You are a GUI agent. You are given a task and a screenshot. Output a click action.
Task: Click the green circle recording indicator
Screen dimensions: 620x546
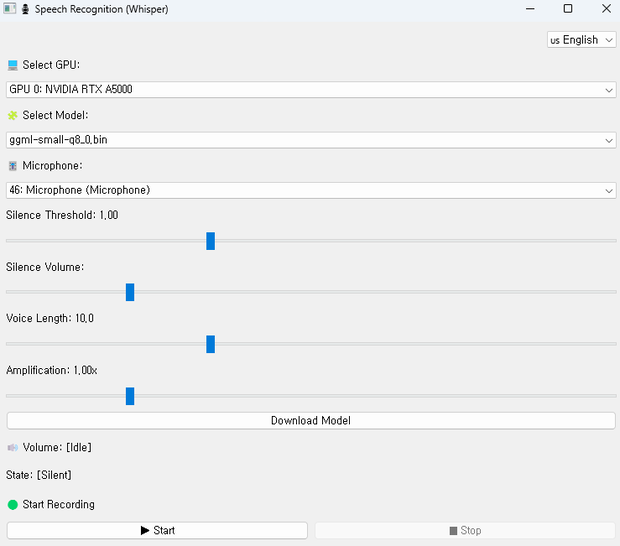(x=13, y=505)
